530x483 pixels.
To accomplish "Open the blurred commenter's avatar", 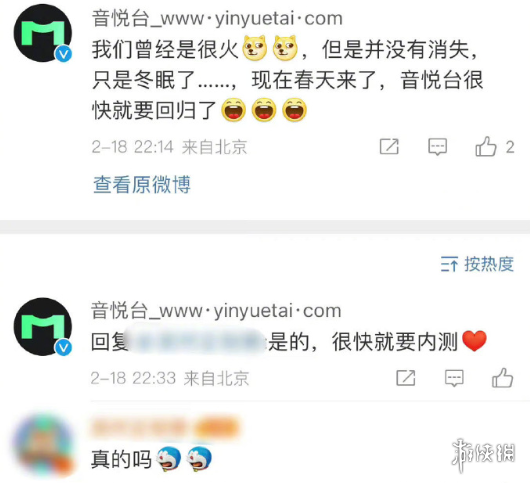I will point(43,444).
